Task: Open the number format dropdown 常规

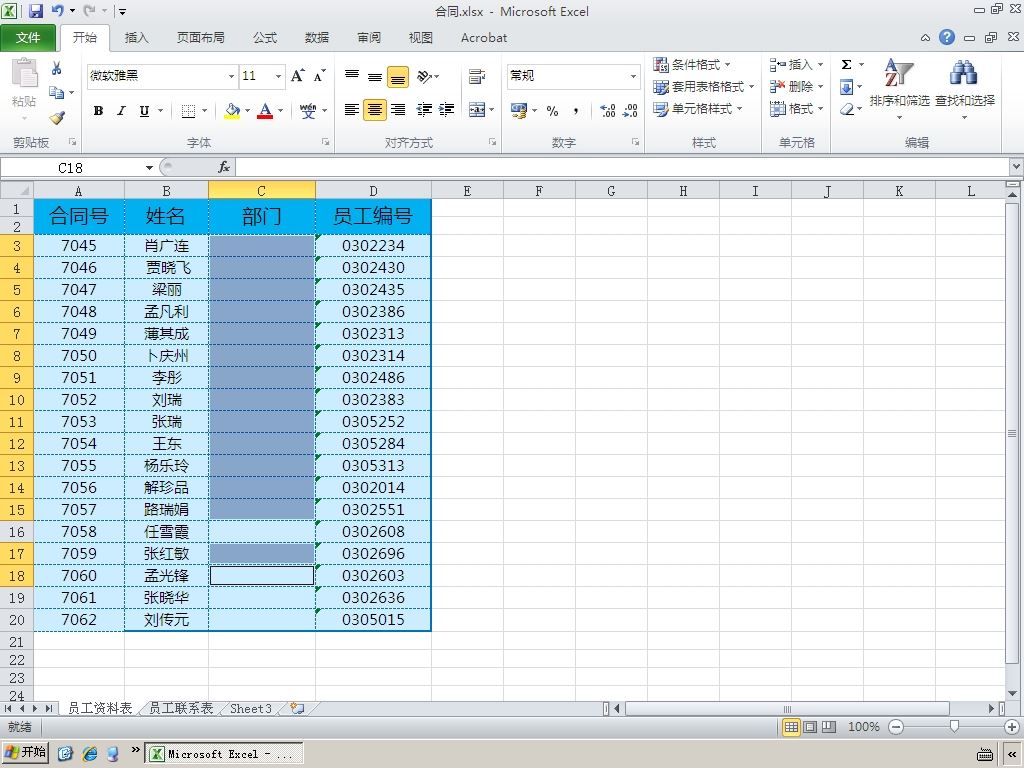Action: [633, 76]
